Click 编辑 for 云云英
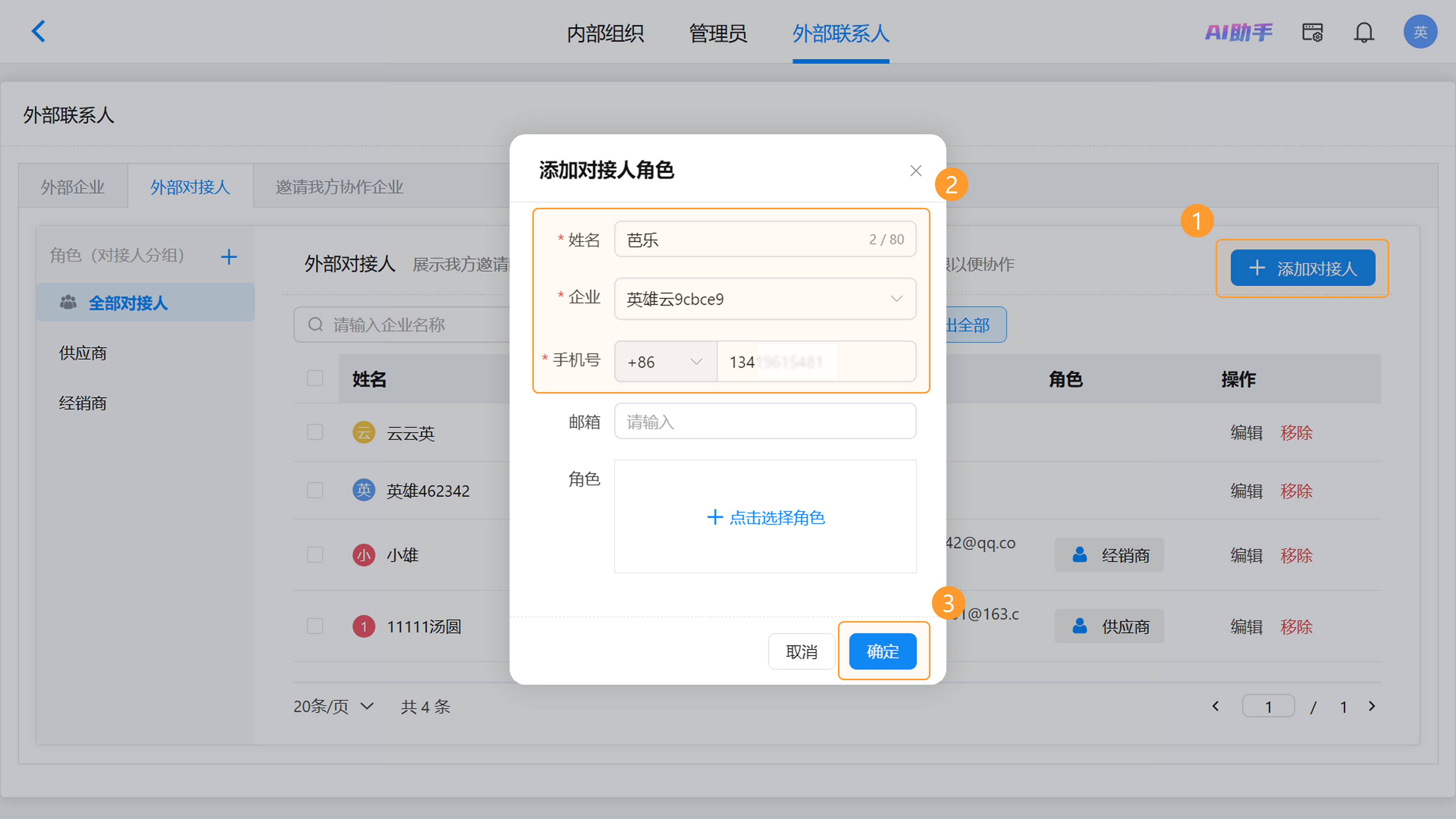1456x819 pixels. tap(1246, 432)
